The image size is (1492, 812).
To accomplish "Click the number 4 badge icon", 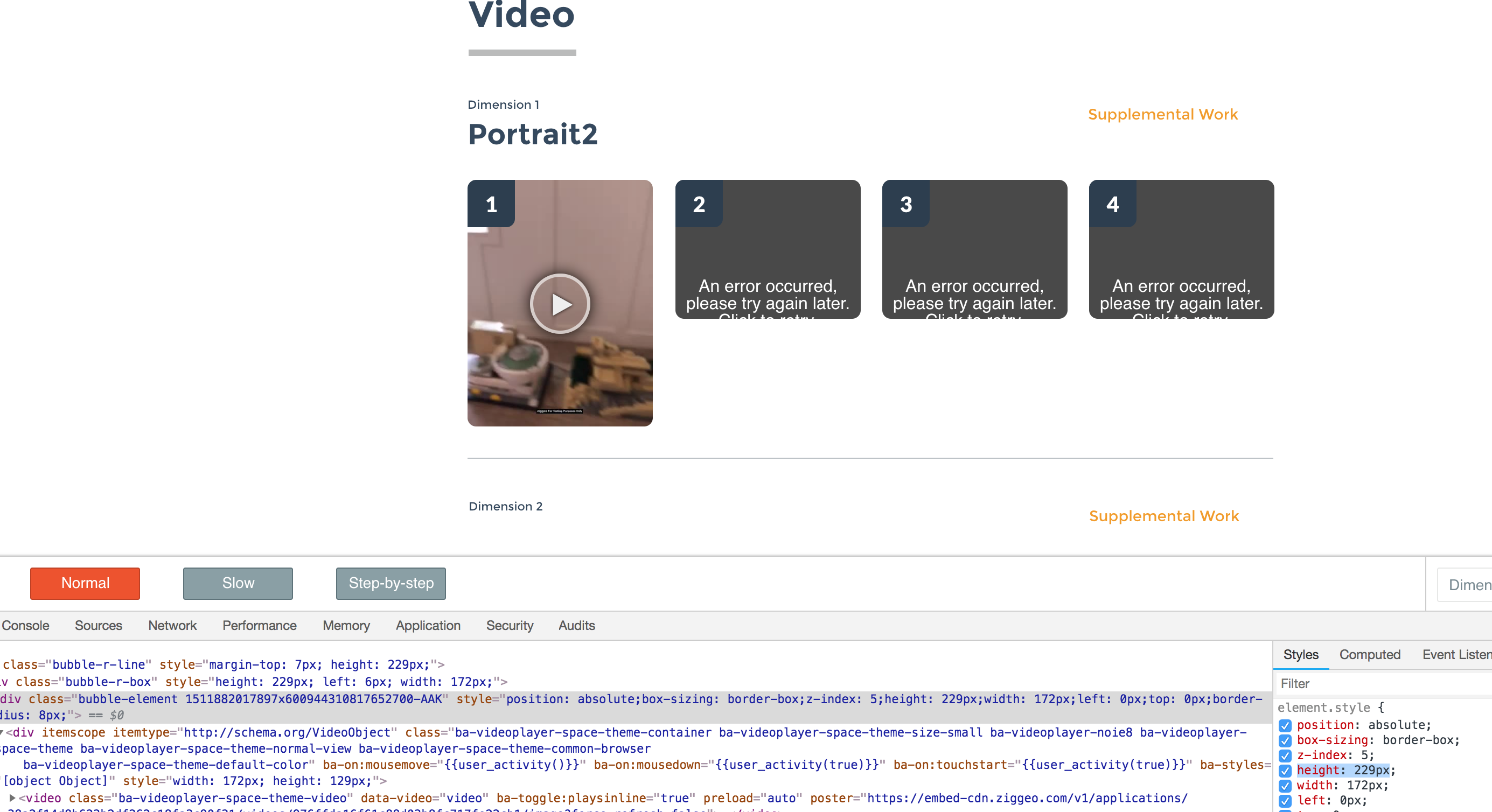I will [1112, 204].
